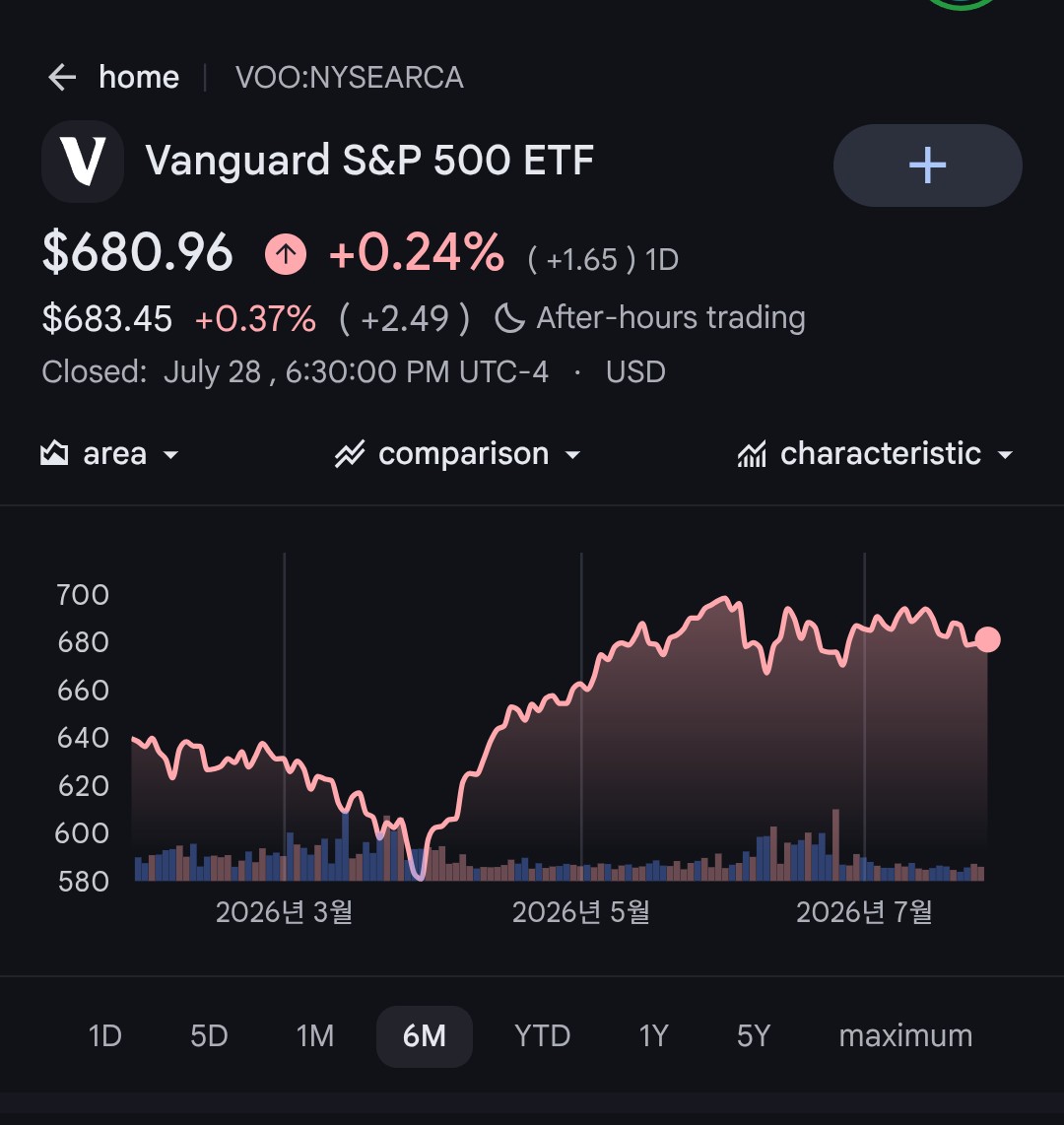Open the characteristic dropdown arrow
The image size is (1064, 1125).
coord(1005,455)
